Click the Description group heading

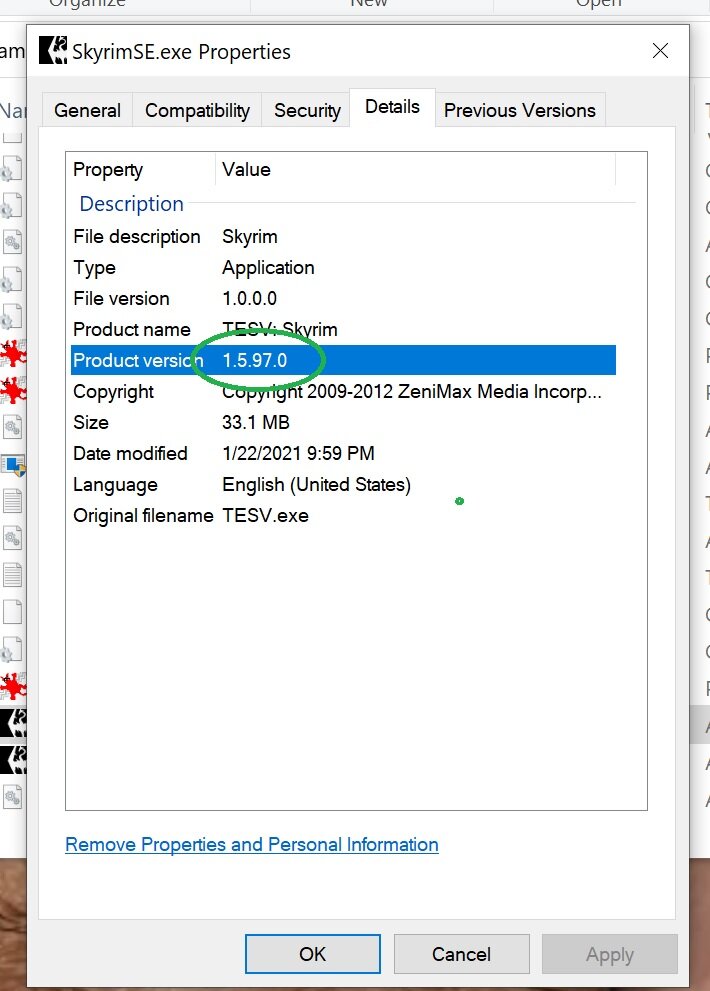click(132, 204)
